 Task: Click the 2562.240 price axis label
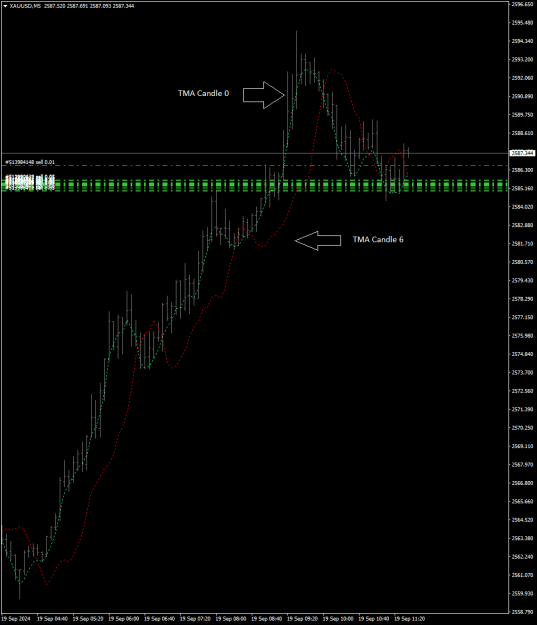(523, 556)
